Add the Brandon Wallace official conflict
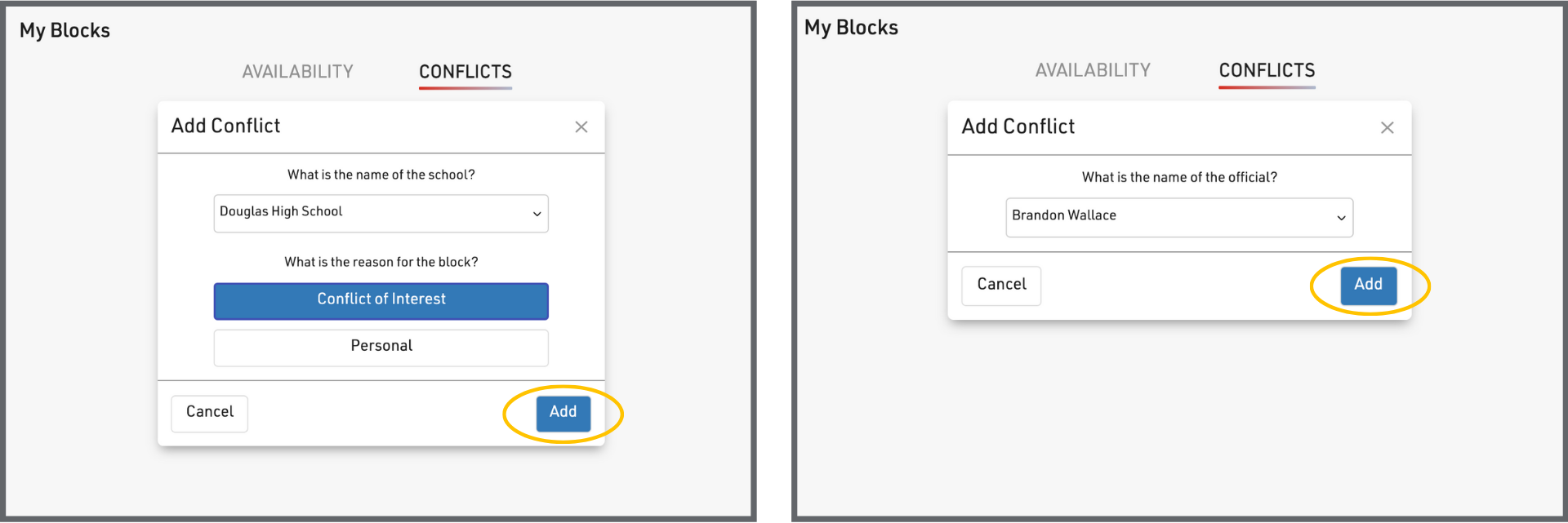Viewport: 1568px width, 523px height. (x=1368, y=285)
